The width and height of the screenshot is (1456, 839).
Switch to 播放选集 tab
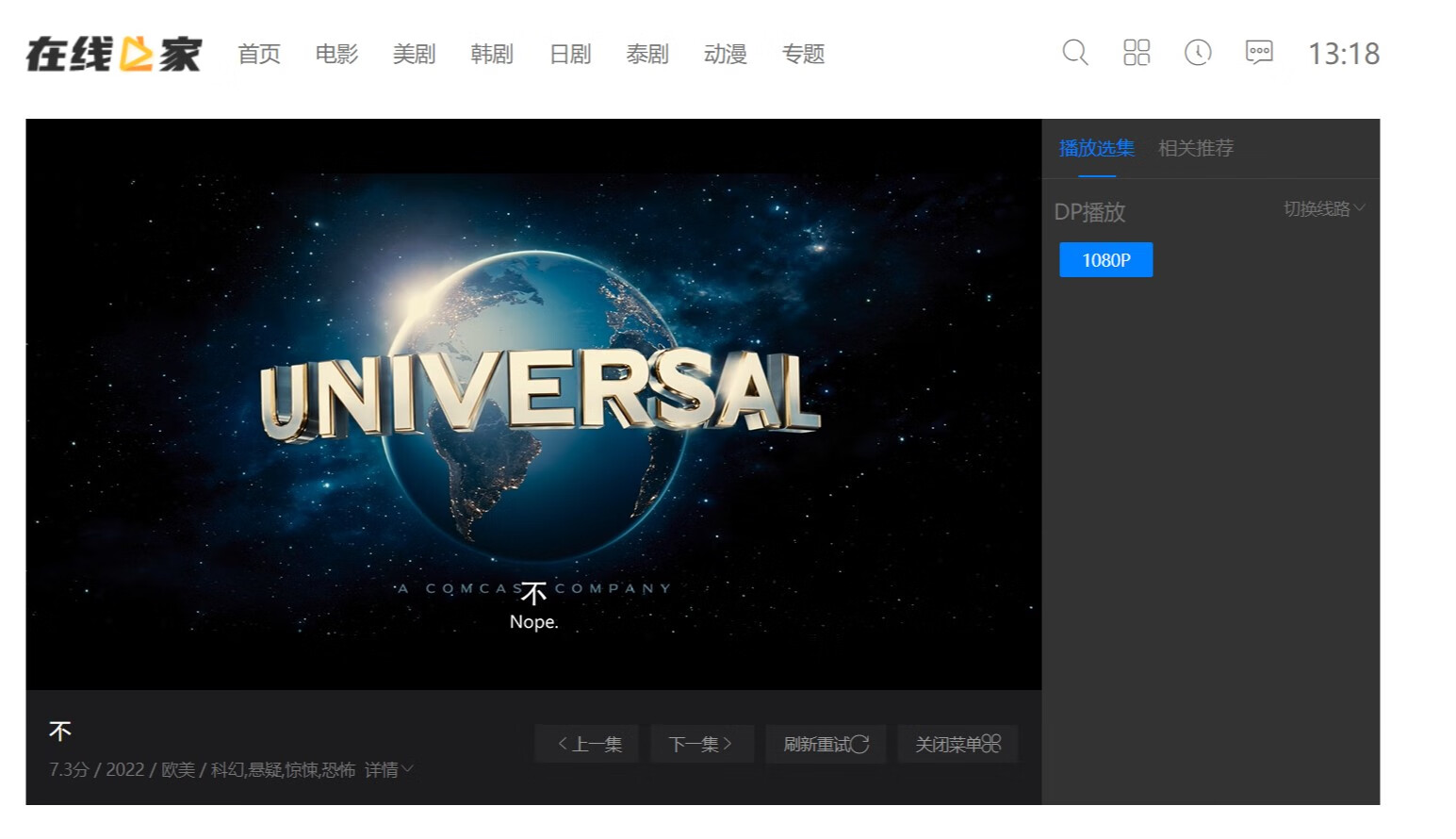pyautogui.click(x=1097, y=148)
